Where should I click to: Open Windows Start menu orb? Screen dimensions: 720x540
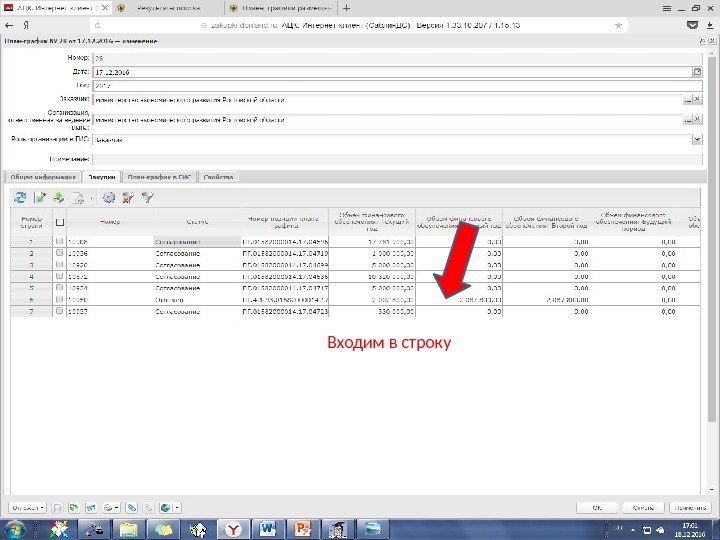pyautogui.click(x=14, y=529)
